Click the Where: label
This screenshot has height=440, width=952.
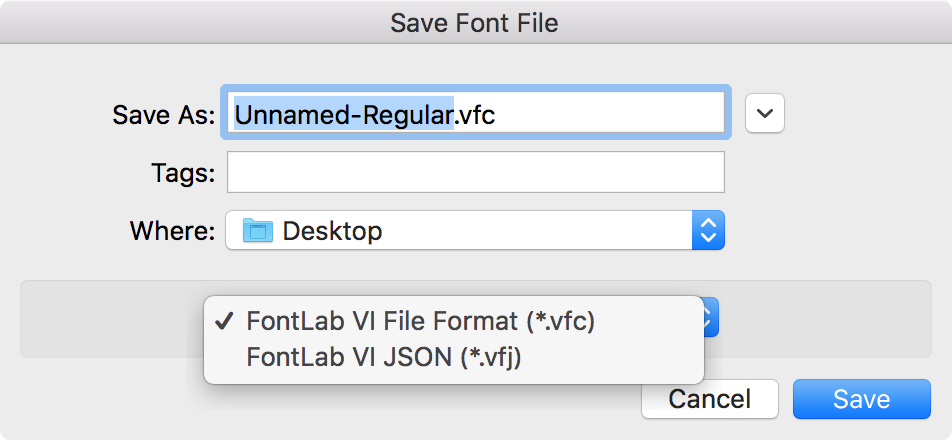coord(172,231)
